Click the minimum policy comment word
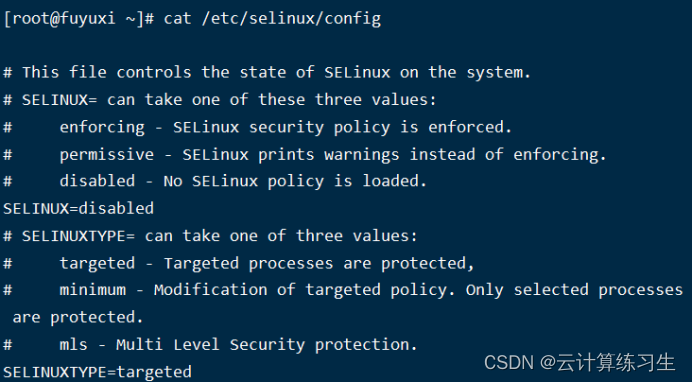This screenshot has width=692, height=382. [x=93, y=290]
